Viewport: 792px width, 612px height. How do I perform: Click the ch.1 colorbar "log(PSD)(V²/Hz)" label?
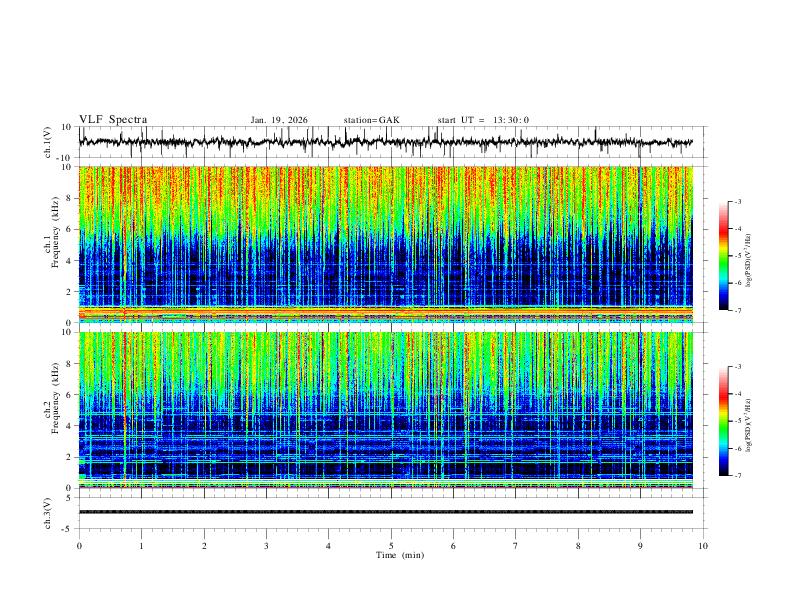(x=748, y=260)
